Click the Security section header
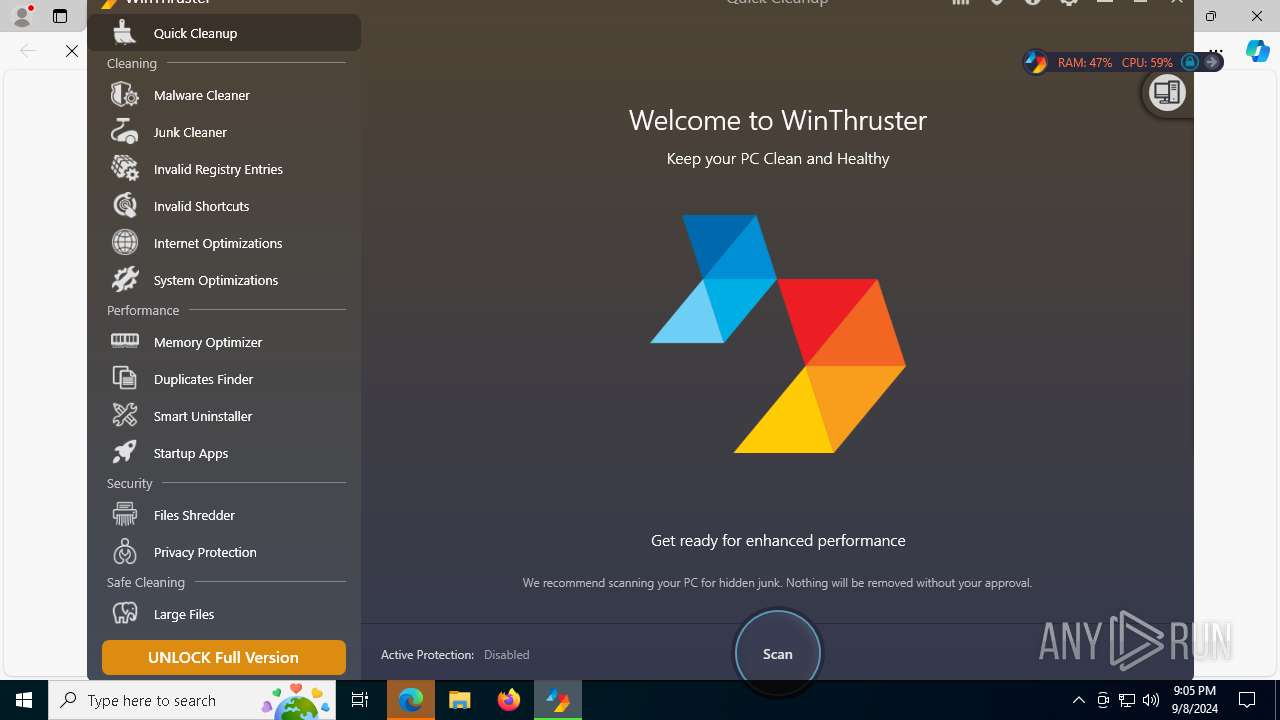This screenshot has height=720, width=1280. [x=130, y=483]
